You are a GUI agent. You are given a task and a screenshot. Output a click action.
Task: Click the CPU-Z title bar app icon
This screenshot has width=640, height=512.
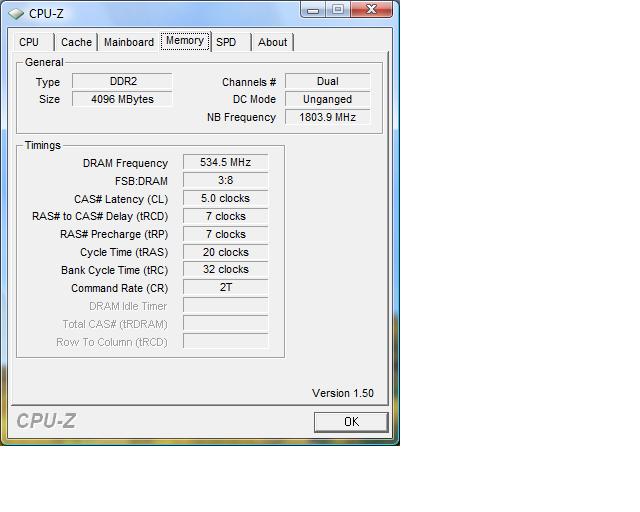[16, 14]
